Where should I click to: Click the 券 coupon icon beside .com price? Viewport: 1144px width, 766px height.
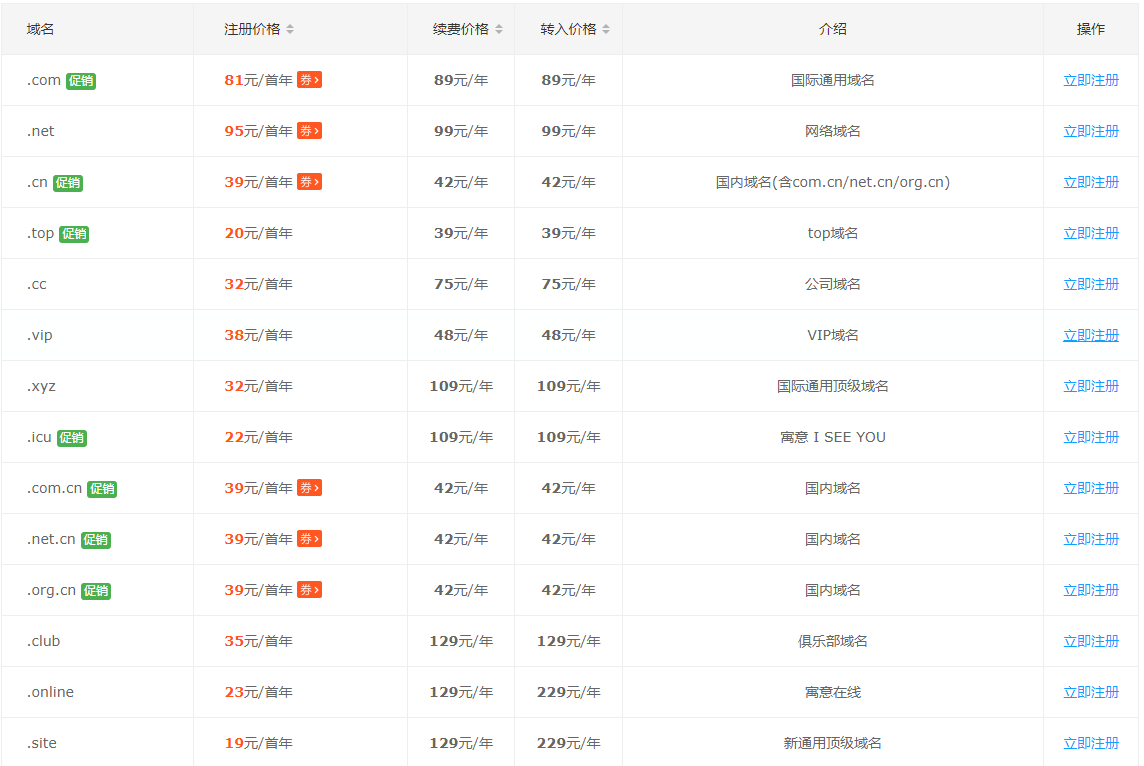[310, 79]
